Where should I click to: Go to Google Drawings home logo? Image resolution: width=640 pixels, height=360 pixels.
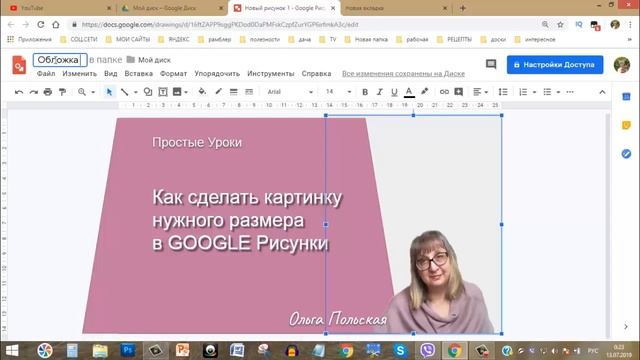[19, 65]
